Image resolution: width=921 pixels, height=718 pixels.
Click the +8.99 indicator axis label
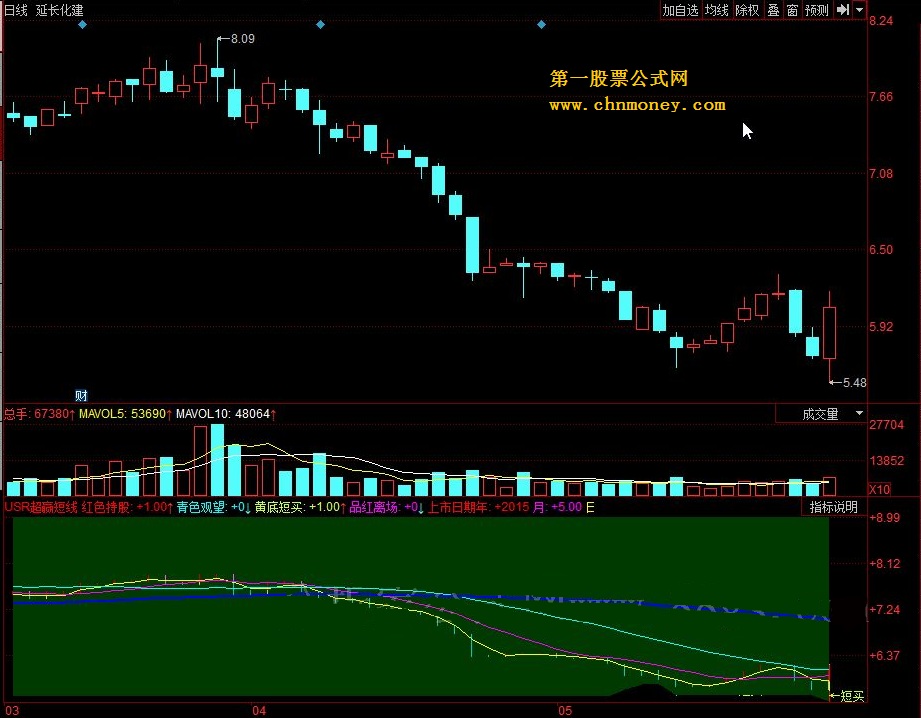point(884,518)
